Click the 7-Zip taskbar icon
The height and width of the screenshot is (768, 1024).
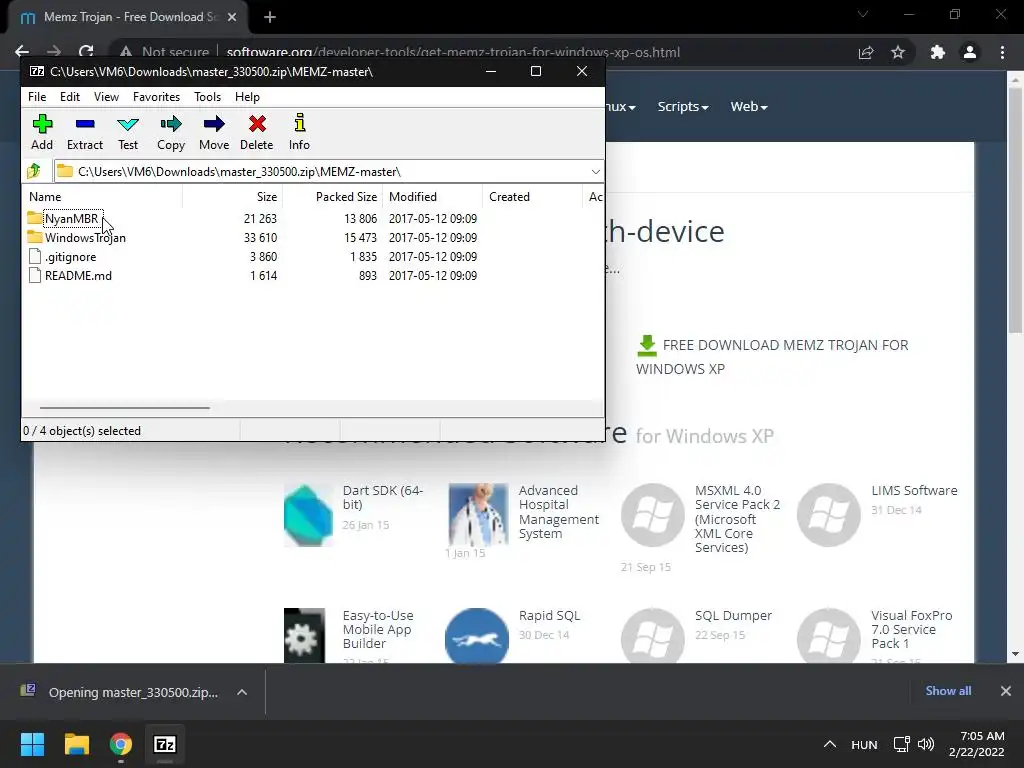click(165, 744)
